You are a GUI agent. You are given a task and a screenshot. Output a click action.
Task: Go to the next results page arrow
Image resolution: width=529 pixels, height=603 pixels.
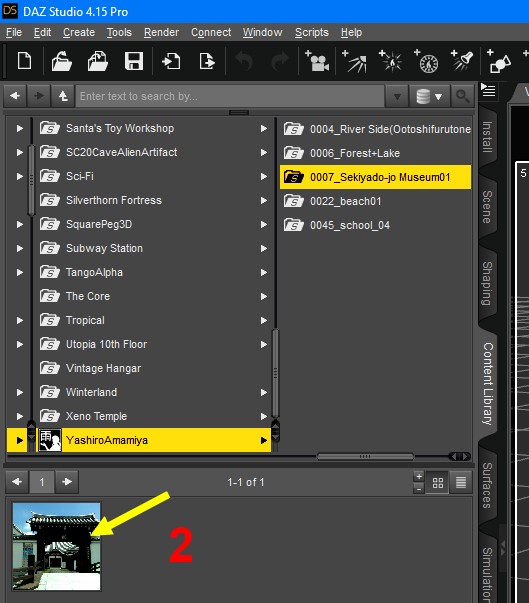67,481
